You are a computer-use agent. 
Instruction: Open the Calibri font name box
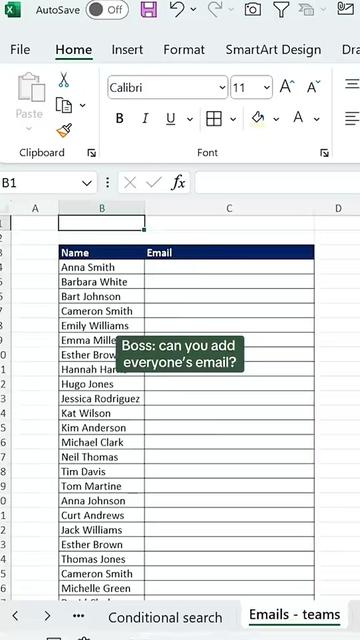pyautogui.click(x=168, y=87)
